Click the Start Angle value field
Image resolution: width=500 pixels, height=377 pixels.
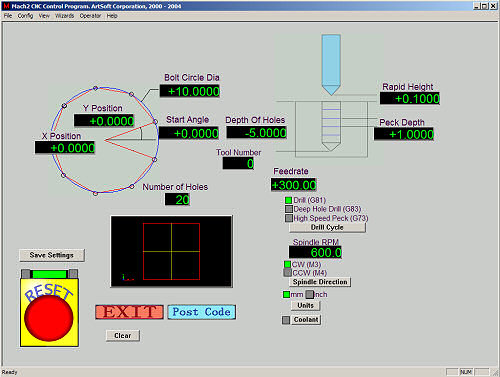(189, 133)
